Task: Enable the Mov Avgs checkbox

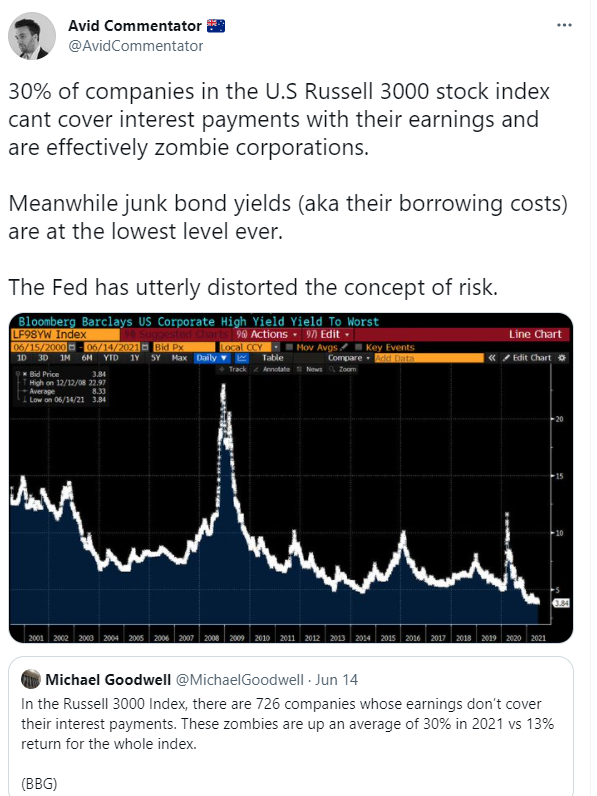Action: tap(289, 347)
